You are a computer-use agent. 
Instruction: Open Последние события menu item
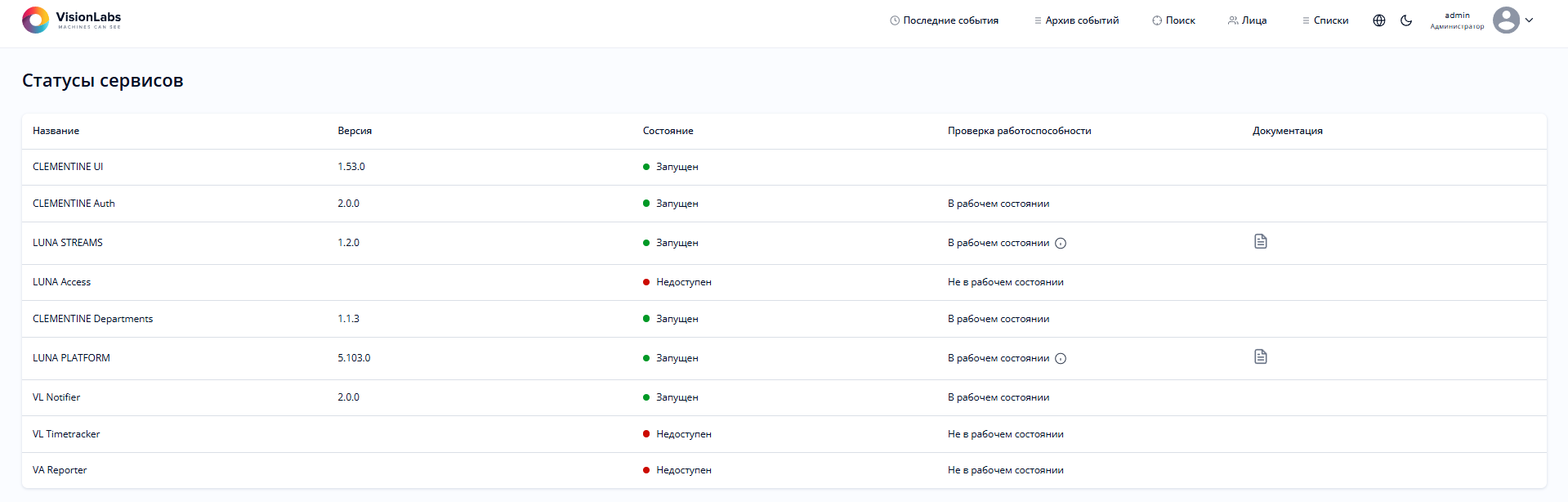(944, 20)
